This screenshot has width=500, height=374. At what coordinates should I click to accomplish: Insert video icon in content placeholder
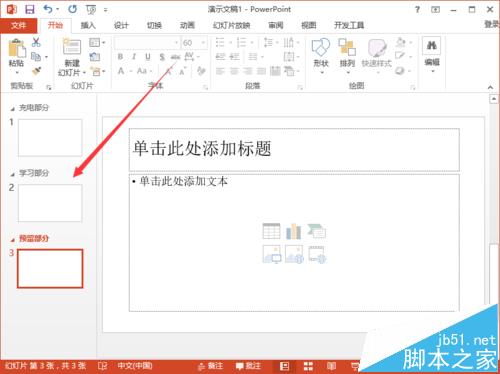pyautogui.click(x=317, y=254)
